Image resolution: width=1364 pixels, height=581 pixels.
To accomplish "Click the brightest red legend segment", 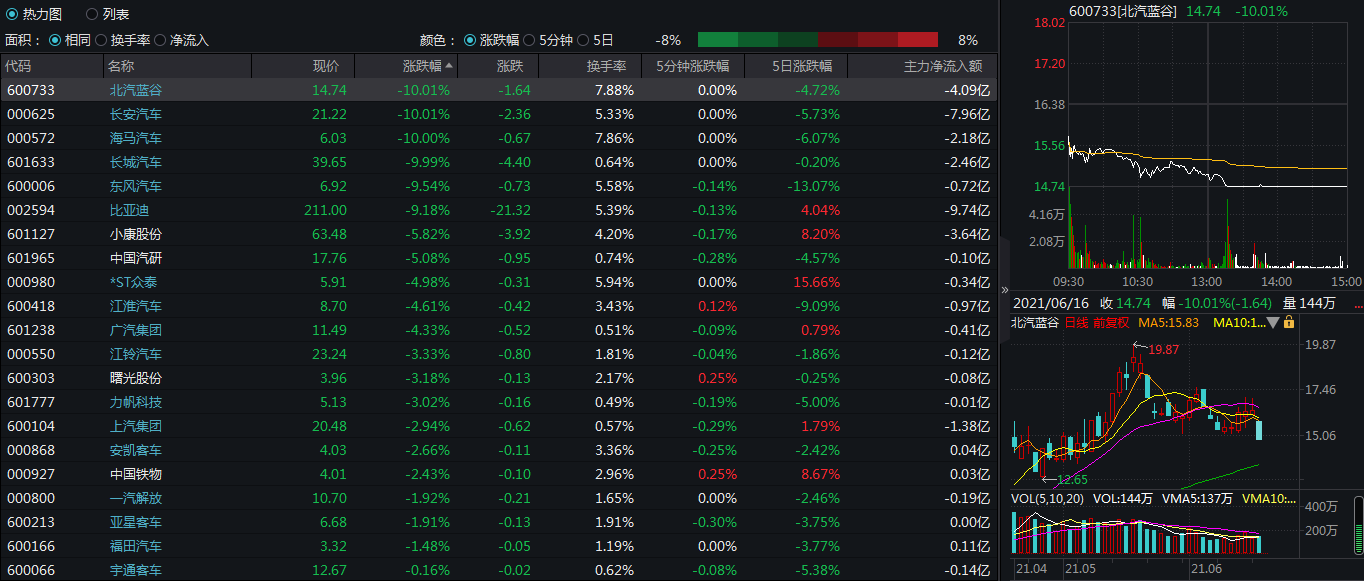I will pyautogui.click(x=918, y=40).
